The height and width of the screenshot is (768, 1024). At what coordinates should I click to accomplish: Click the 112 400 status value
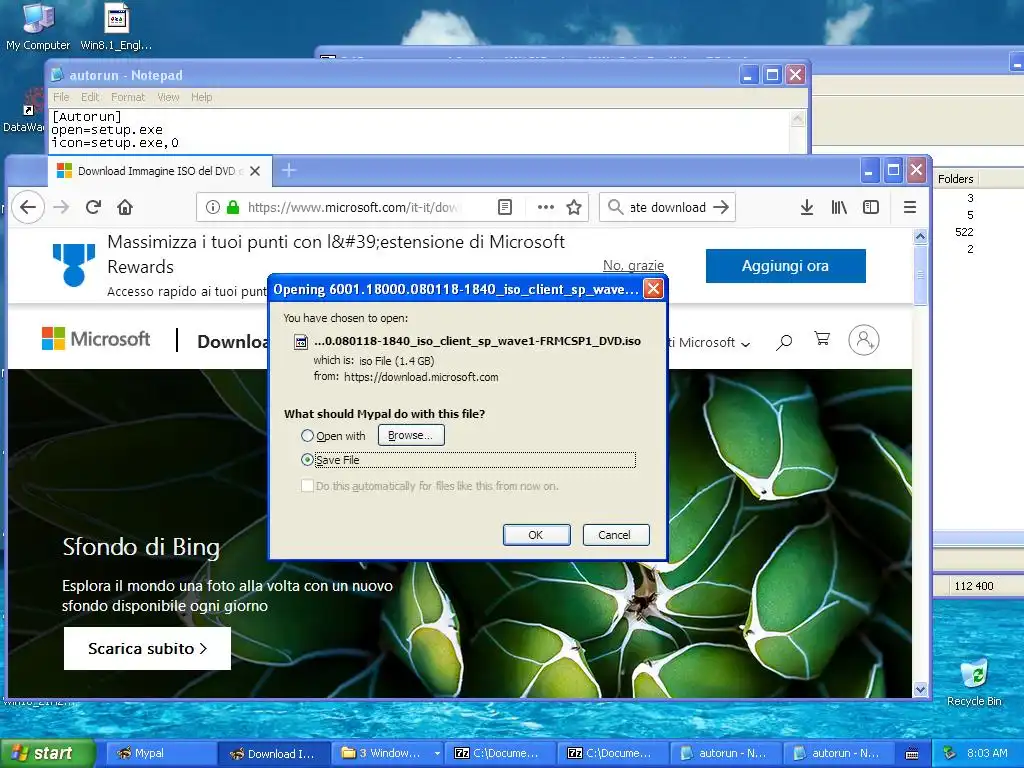pyautogui.click(x=973, y=586)
